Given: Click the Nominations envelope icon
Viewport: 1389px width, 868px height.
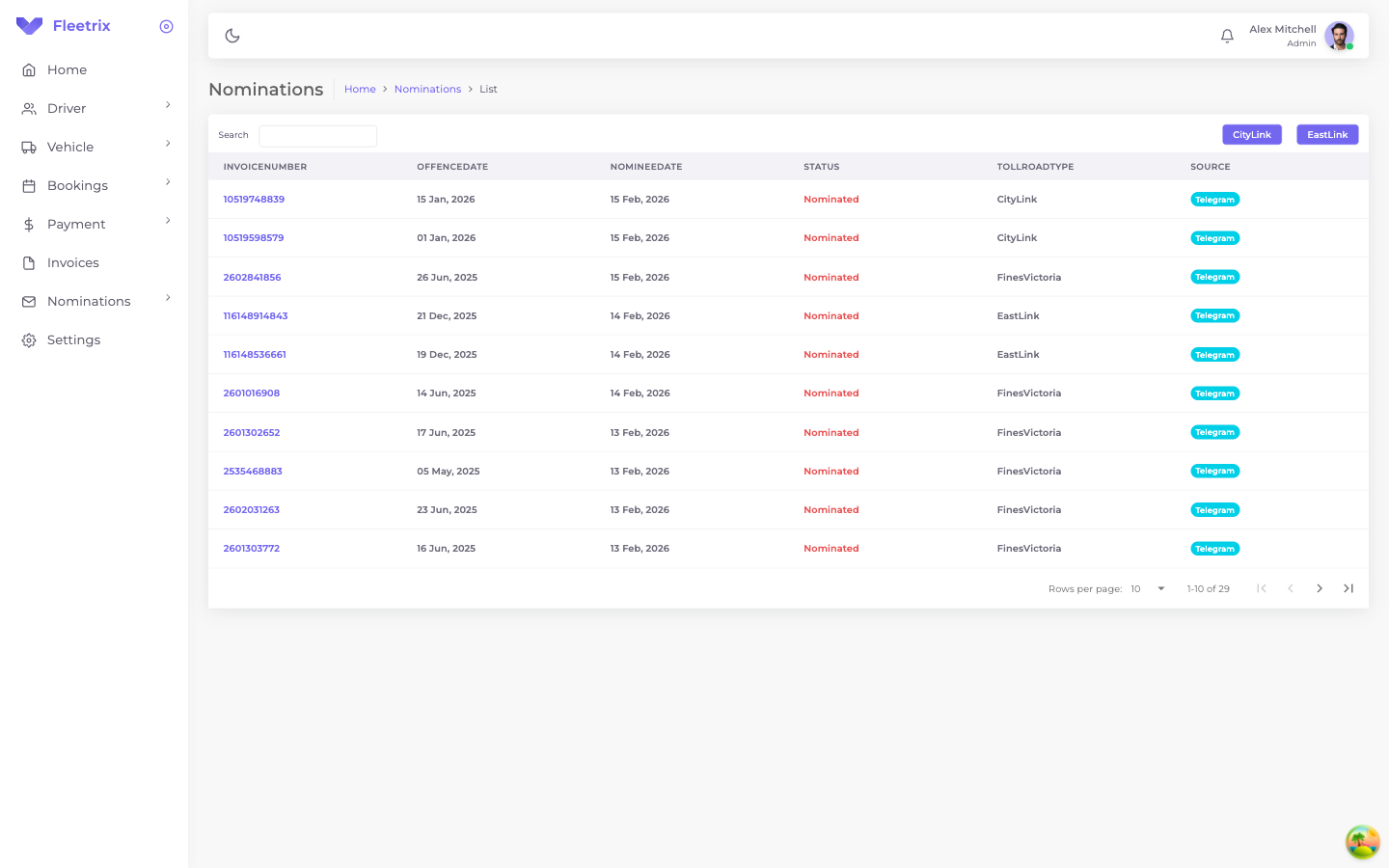Looking at the screenshot, I should tap(29, 302).
